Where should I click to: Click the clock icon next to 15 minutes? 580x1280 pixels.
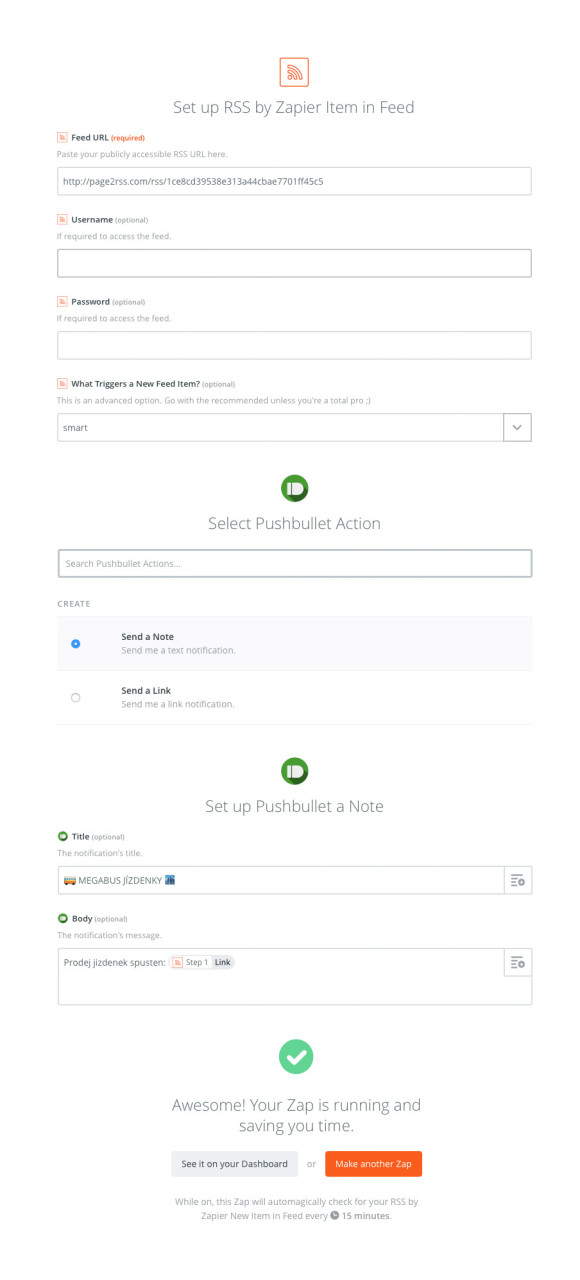pos(335,1216)
